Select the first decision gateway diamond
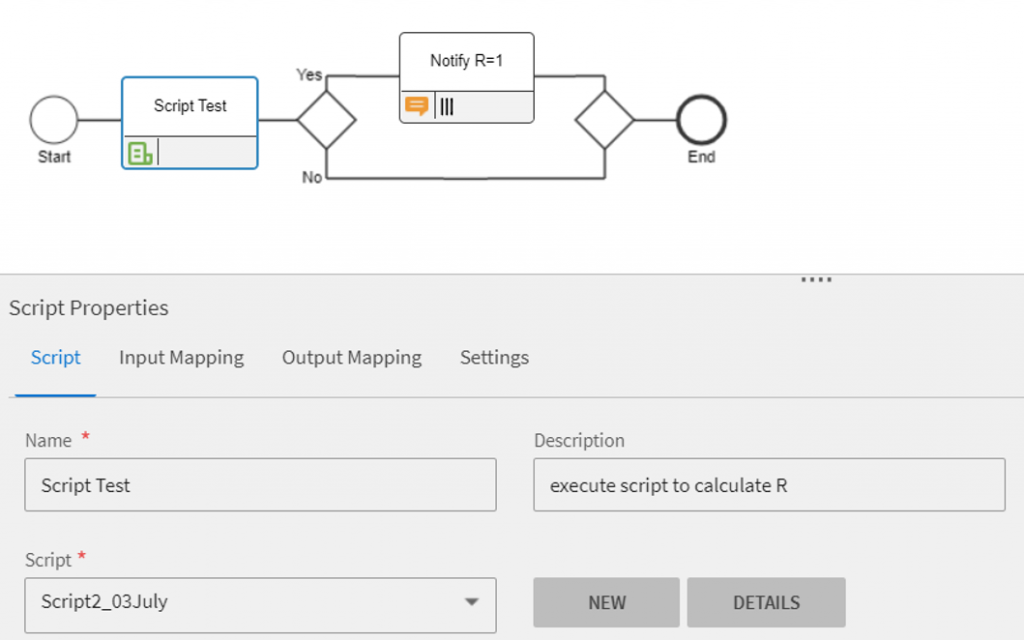Viewport: 1024px width, 640px height. coord(326,120)
